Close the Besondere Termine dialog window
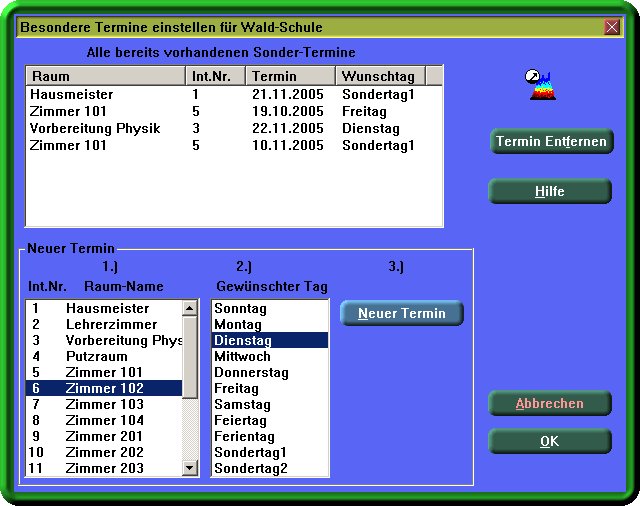 [x=612, y=27]
